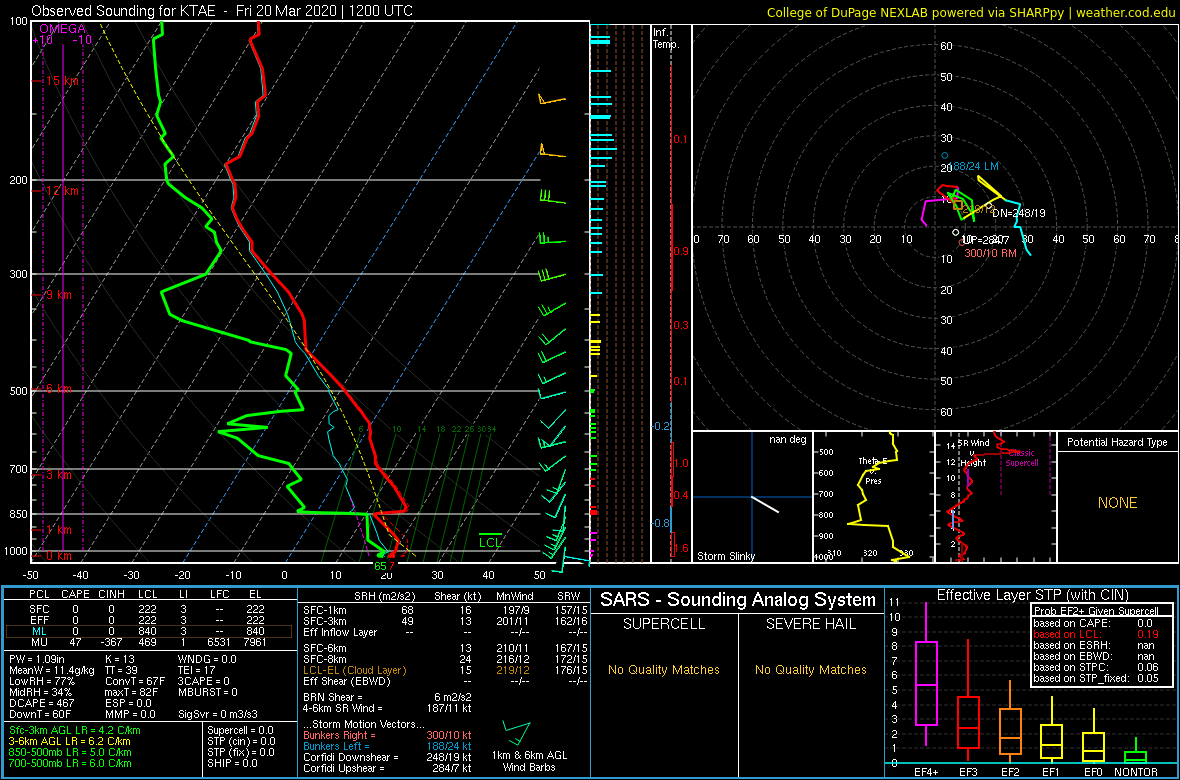Screen dimensions: 1180x780
Task: Click the College of DuPage NEXLAB credit text
Action: click(969, 12)
